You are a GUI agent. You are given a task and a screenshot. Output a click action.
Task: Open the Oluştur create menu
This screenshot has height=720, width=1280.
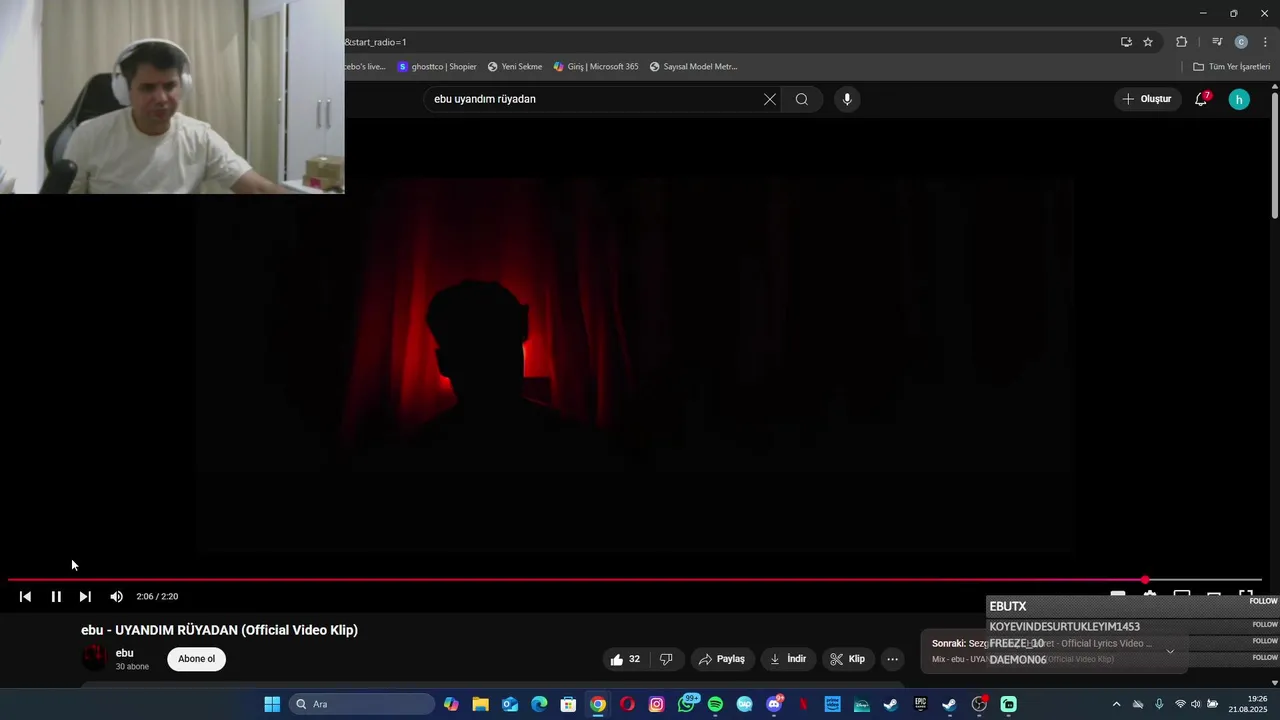coord(1146,99)
